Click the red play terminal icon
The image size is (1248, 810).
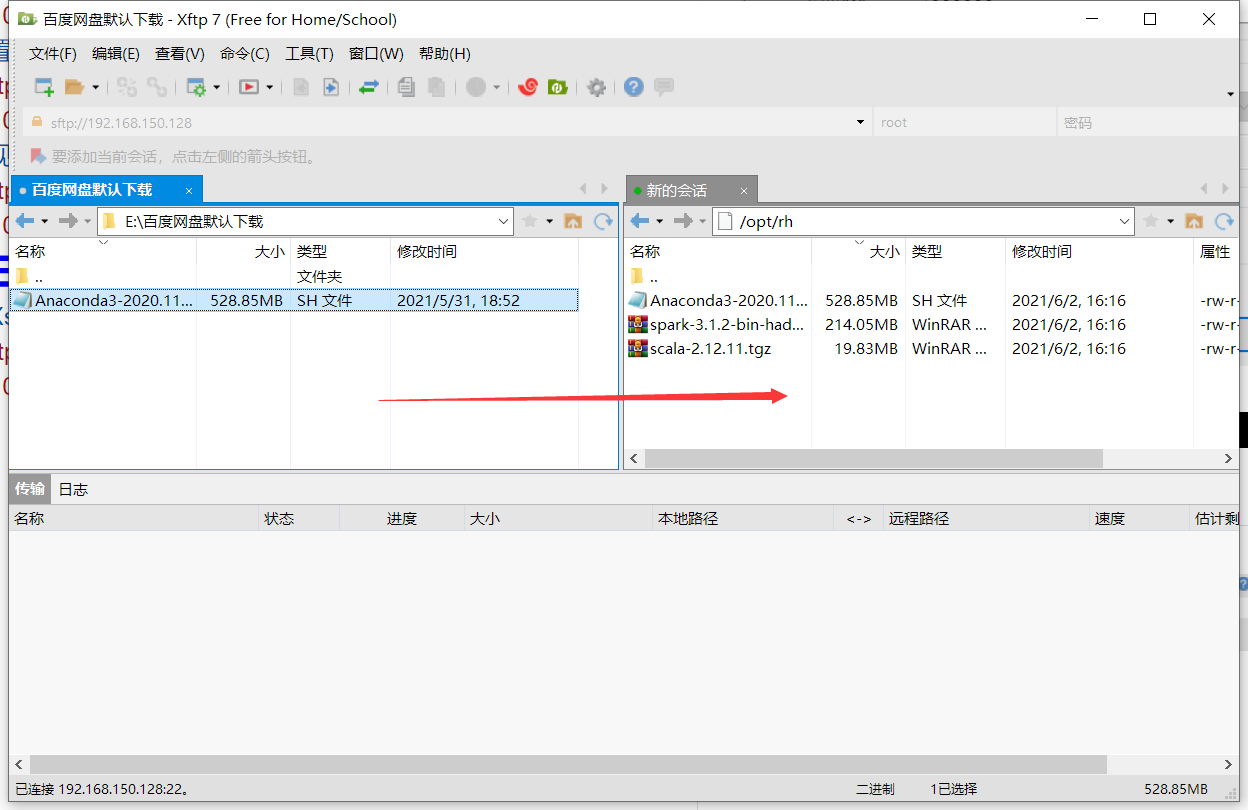[249, 87]
